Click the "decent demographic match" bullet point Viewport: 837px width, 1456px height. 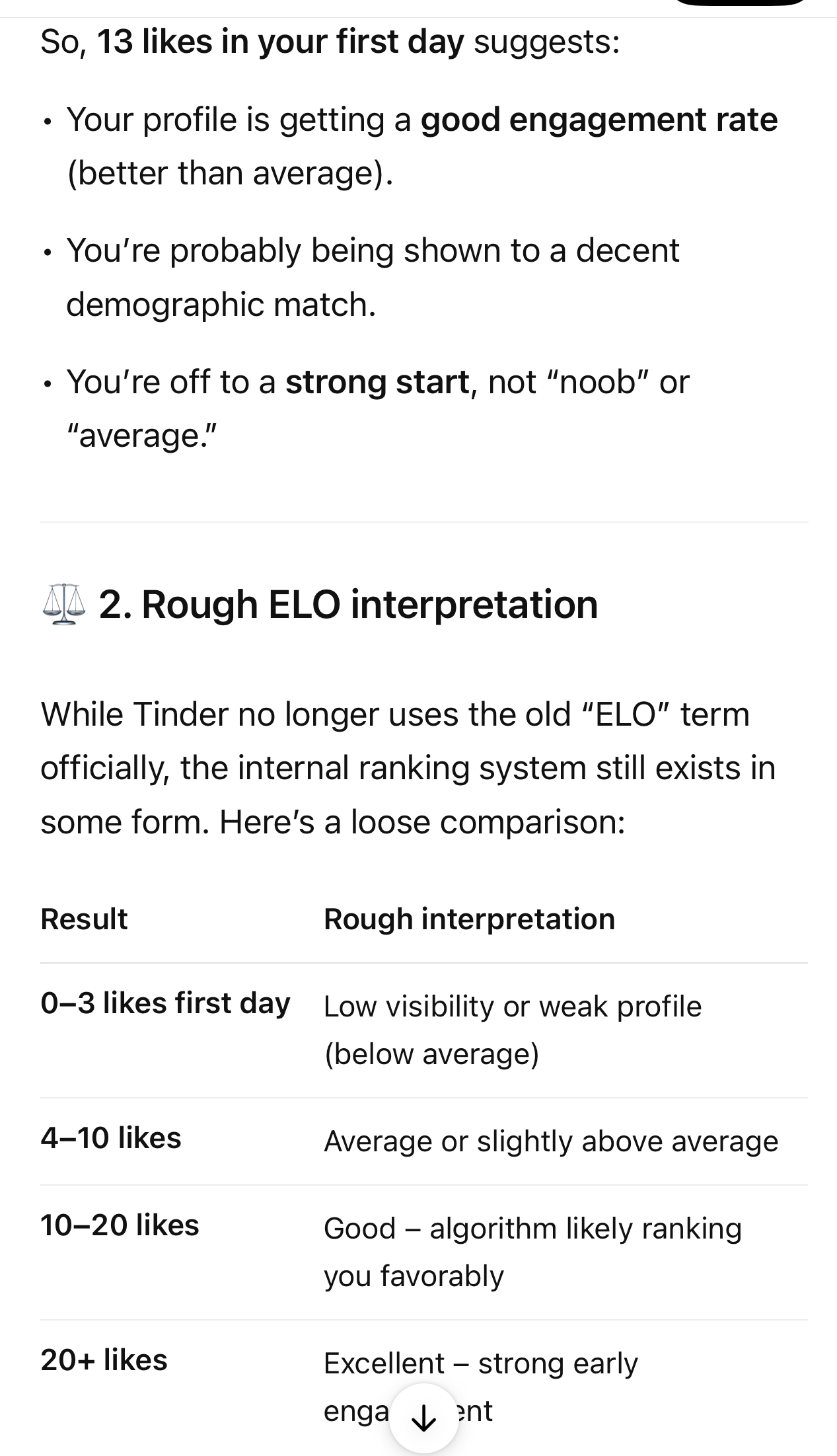373,277
